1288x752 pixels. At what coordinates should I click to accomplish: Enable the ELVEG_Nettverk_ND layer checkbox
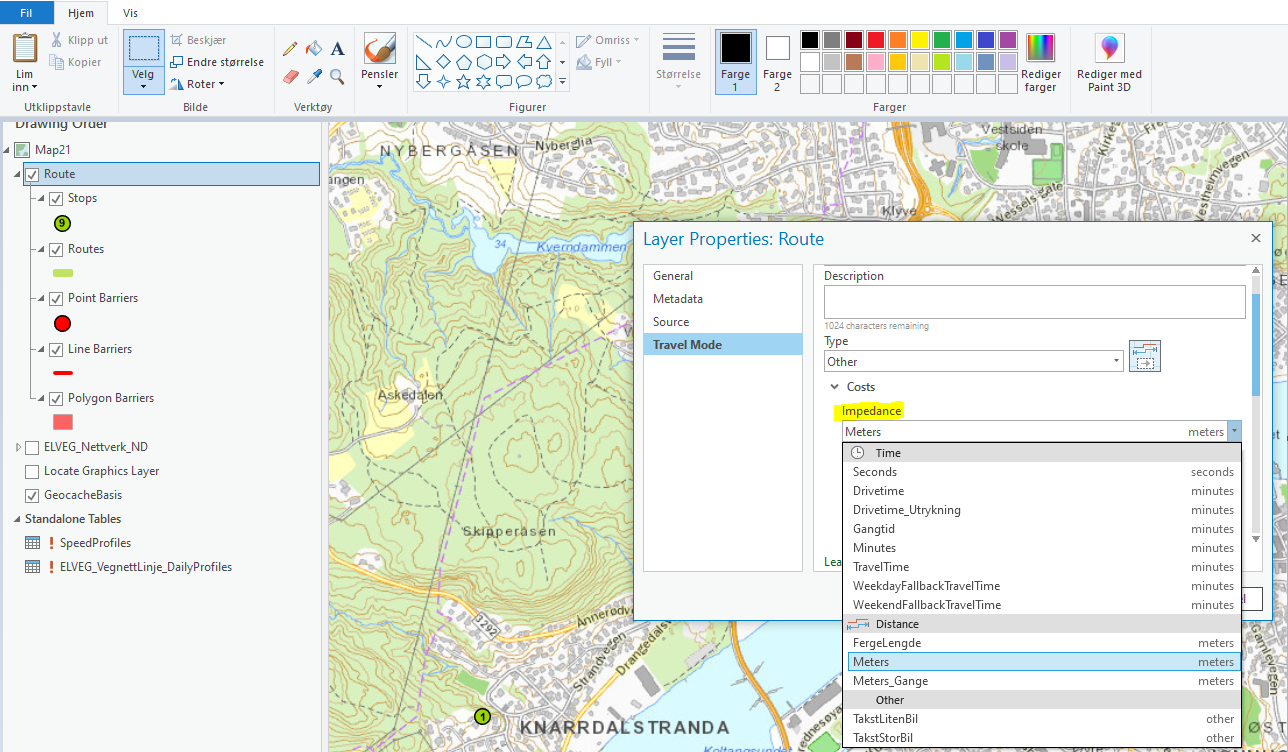[x=33, y=447]
